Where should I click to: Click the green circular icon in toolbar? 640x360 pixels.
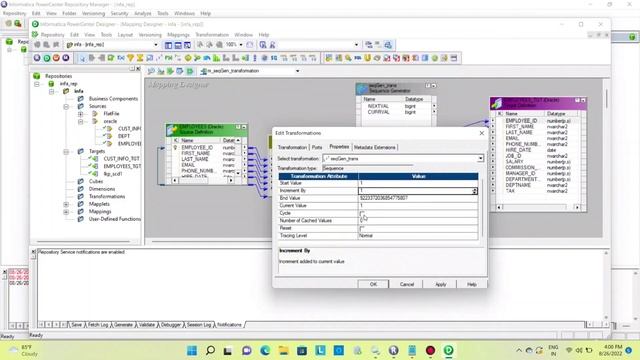point(47,58)
